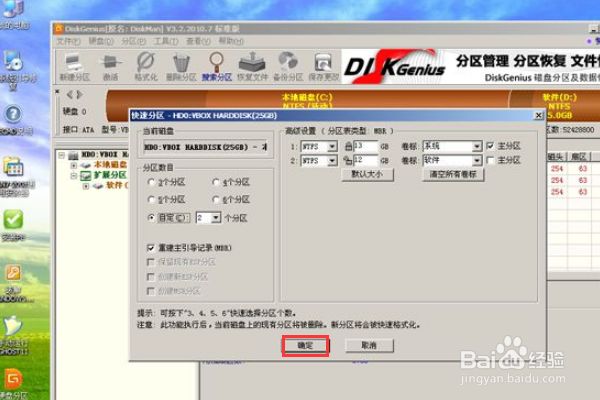The width and height of the screenshot is (600, 400).
Task: Collapse the HD0:VBOX disk tree node
Action: coord(61,155)
